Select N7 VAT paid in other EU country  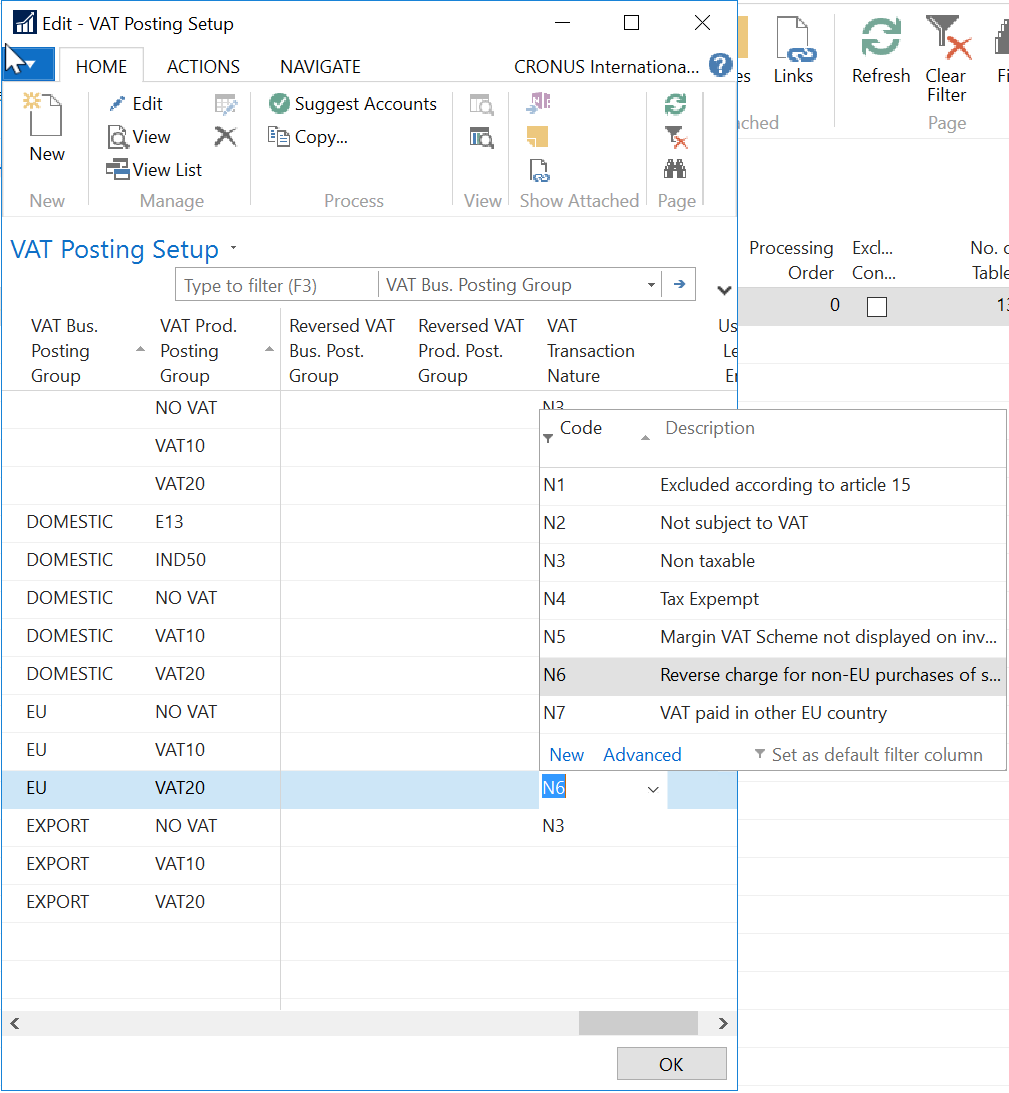pyautogui.click(x=773, y=713)
